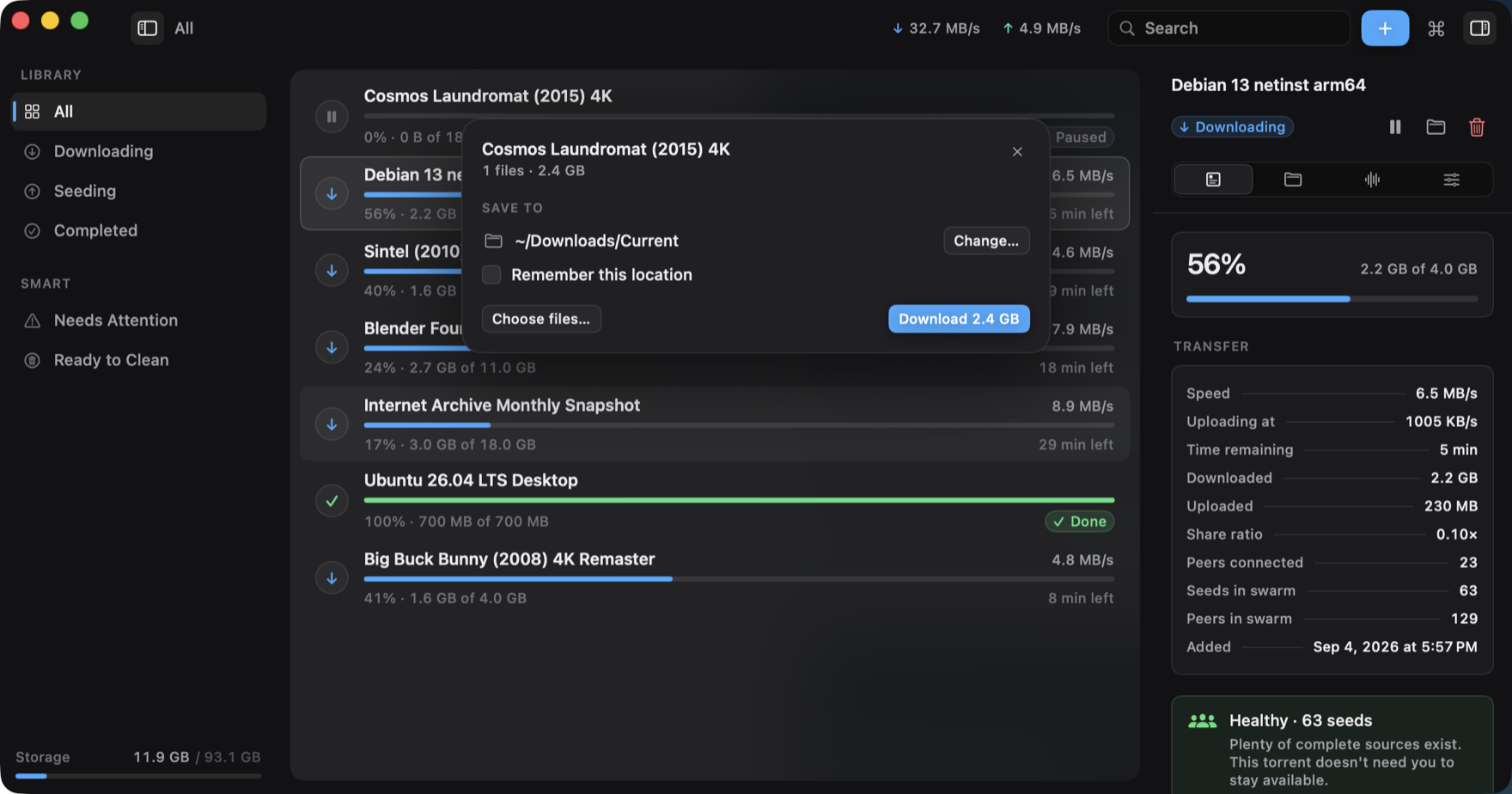This screenshot has width=1512, height=794.
Task: Click the Download 2.4 GB button
Action: coord(959,319)
